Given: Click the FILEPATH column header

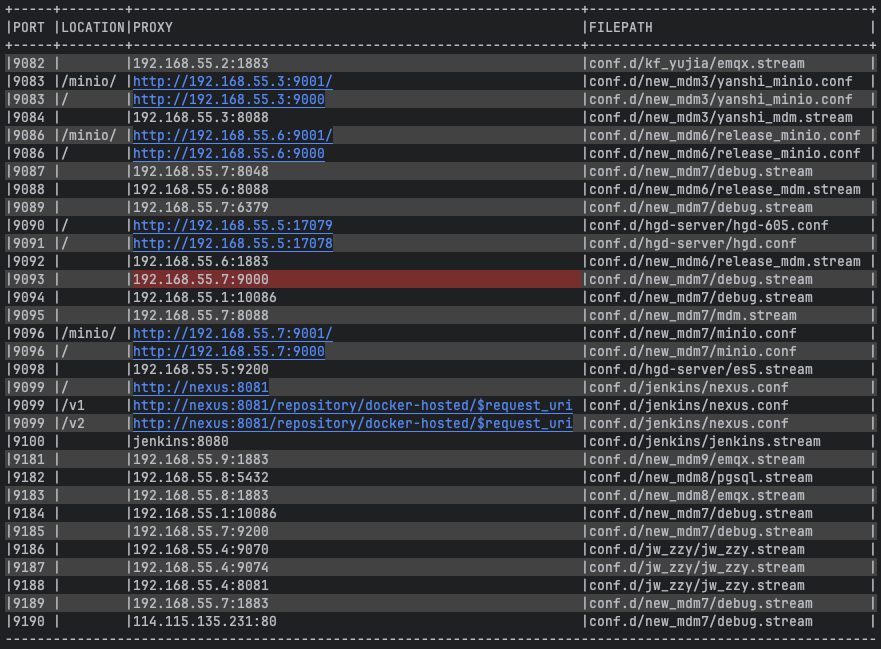Looking at the screenshot, I should pos(621,27).
